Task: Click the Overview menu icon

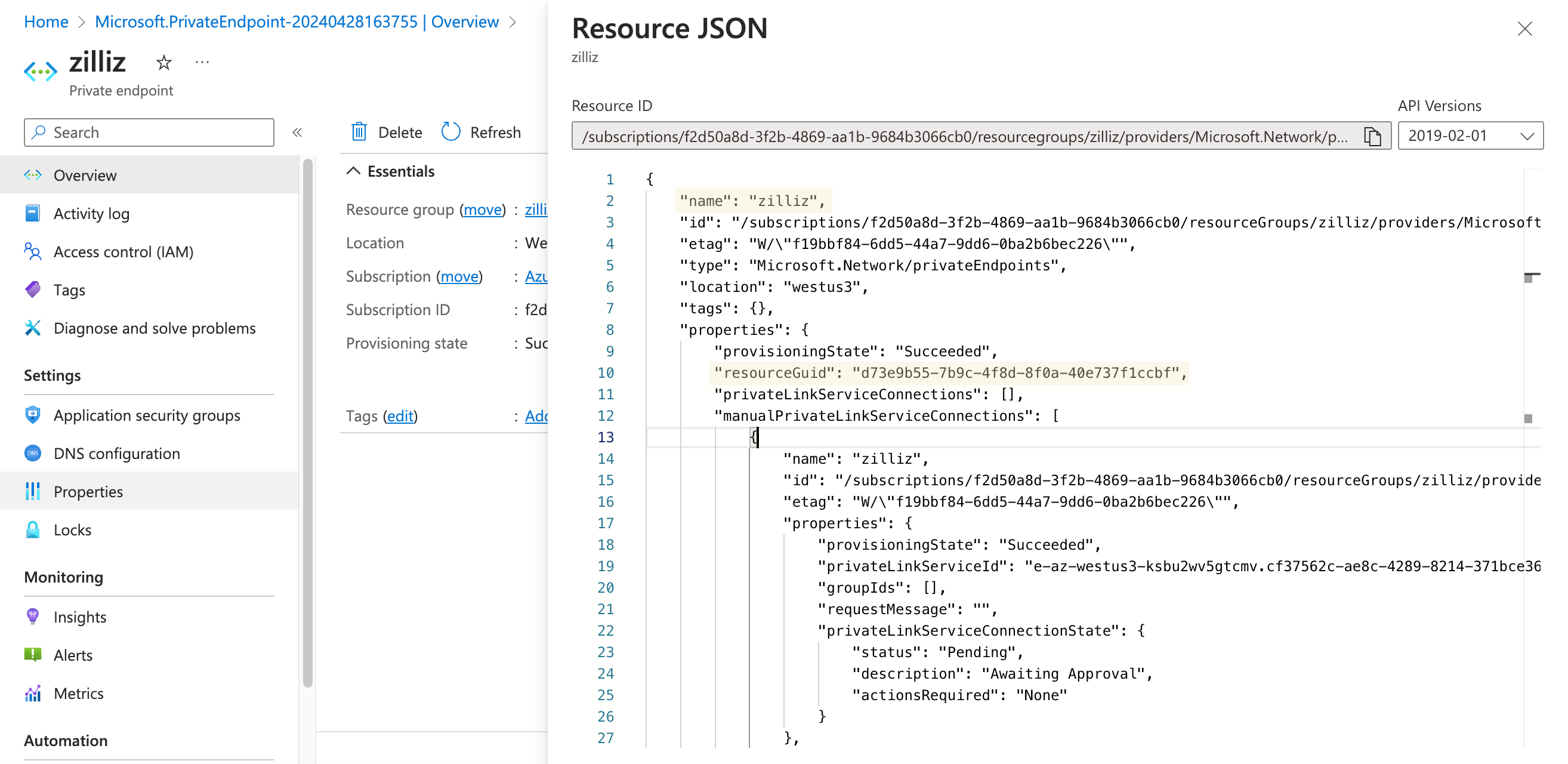Action: pyautogui.click(x=33, y=175)
